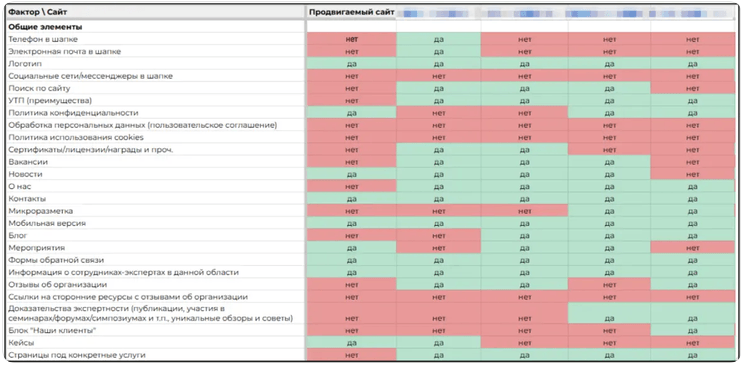
Task: Select the "Микроразметка" label cell
Action: [x=155, y=211]
